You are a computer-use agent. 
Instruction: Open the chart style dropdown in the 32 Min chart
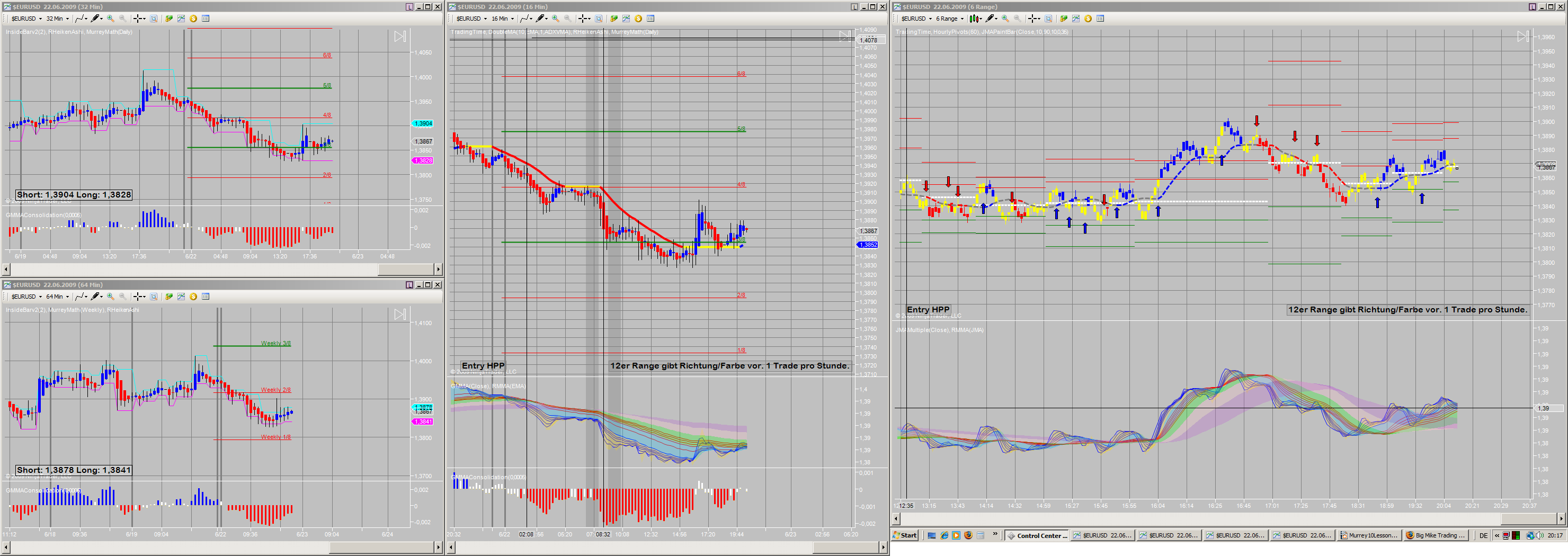click(x=81, y=19)
